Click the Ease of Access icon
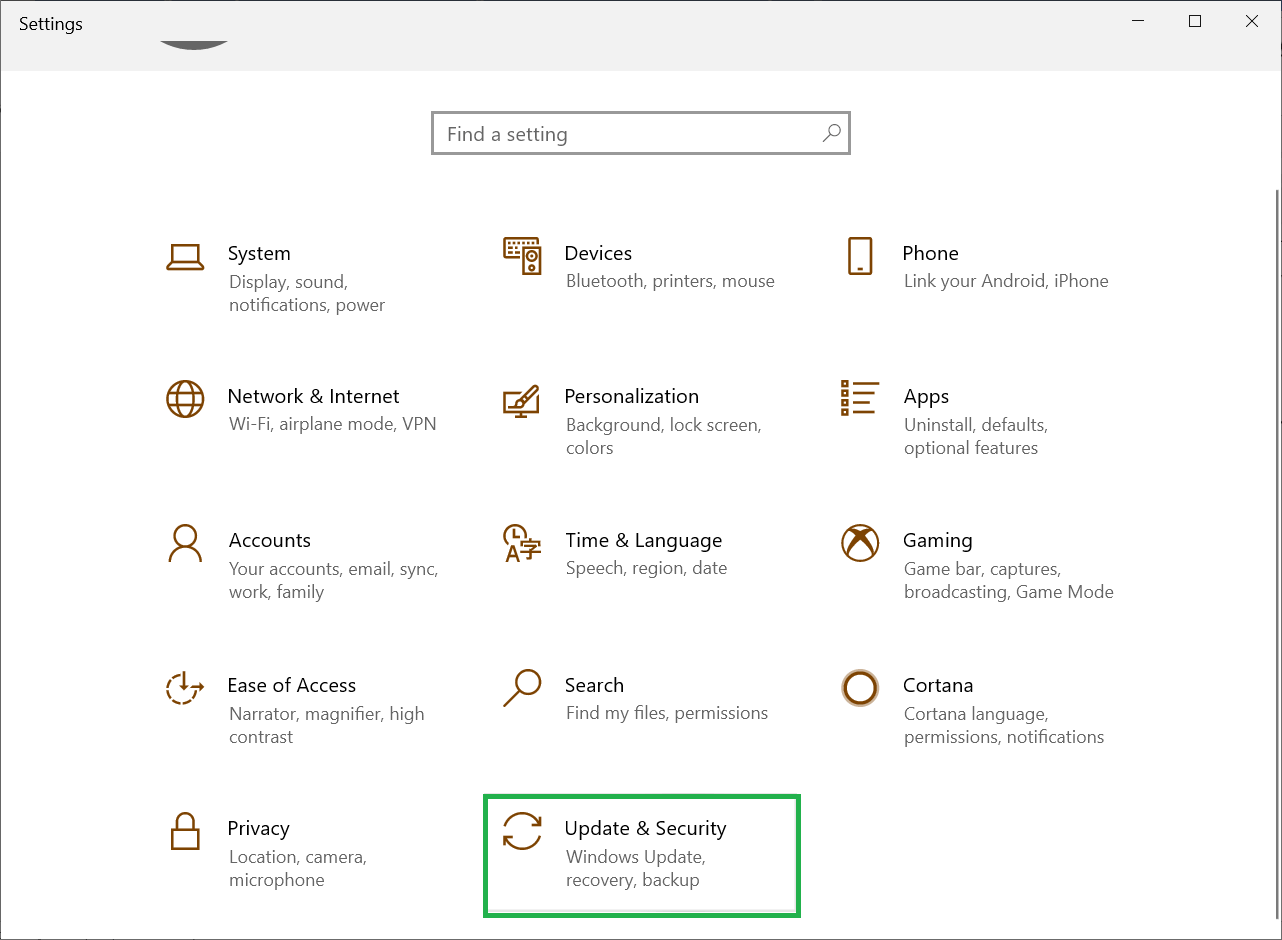Screen dimensions: 1282x940 pyautogui.click(x=184, y=688)
